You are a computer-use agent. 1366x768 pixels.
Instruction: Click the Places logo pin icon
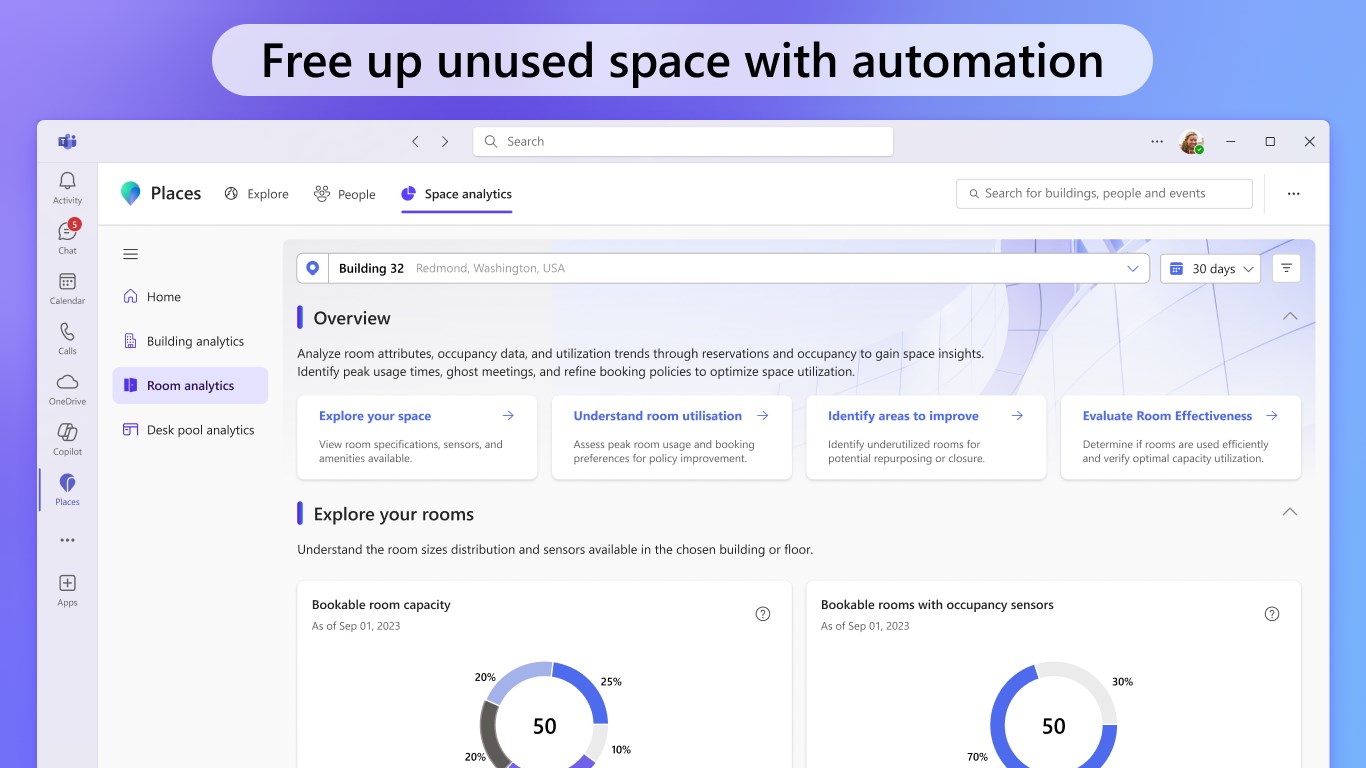[130, 193]
